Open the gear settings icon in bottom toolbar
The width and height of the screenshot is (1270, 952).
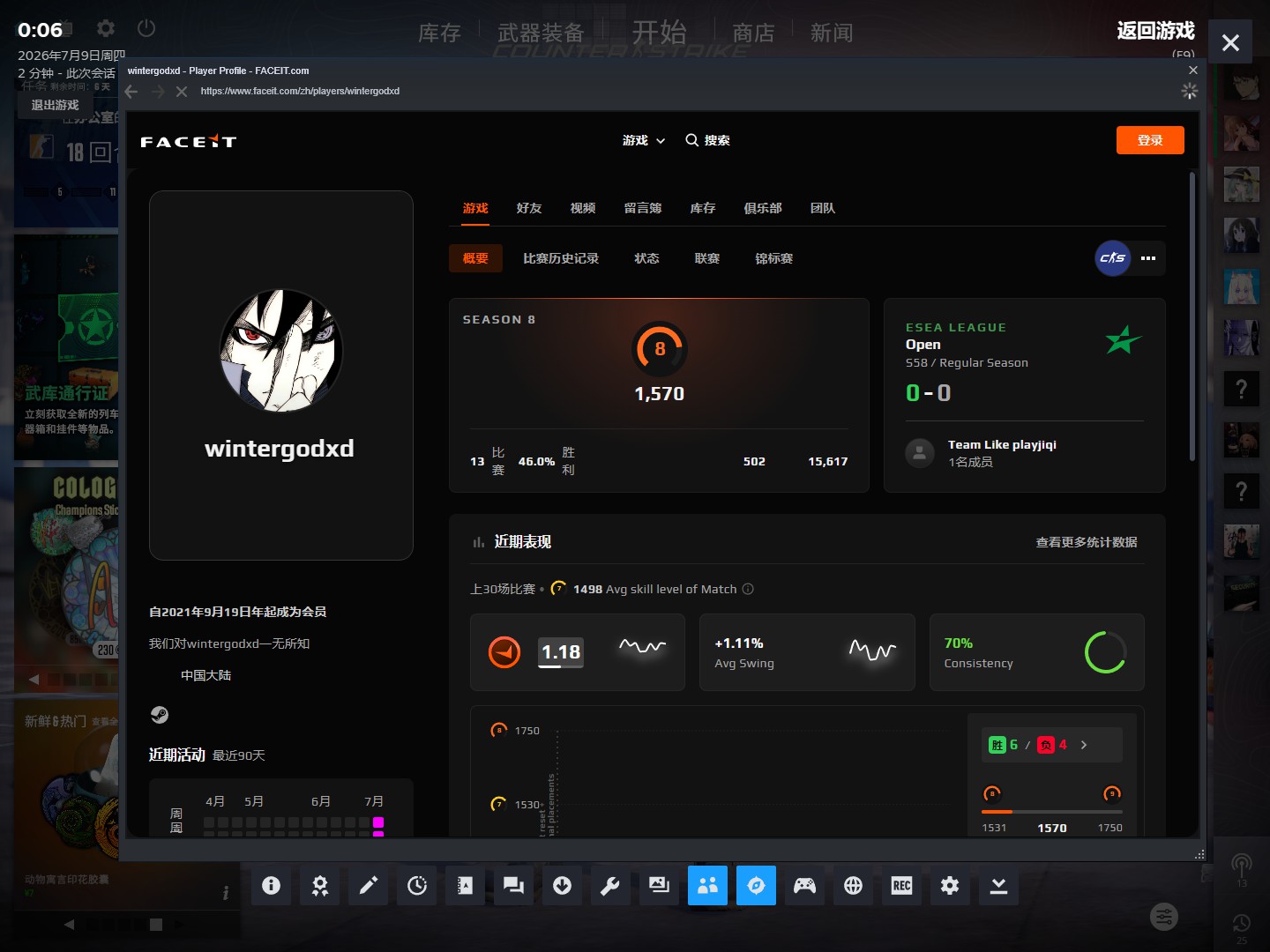(x=950, y=885)
